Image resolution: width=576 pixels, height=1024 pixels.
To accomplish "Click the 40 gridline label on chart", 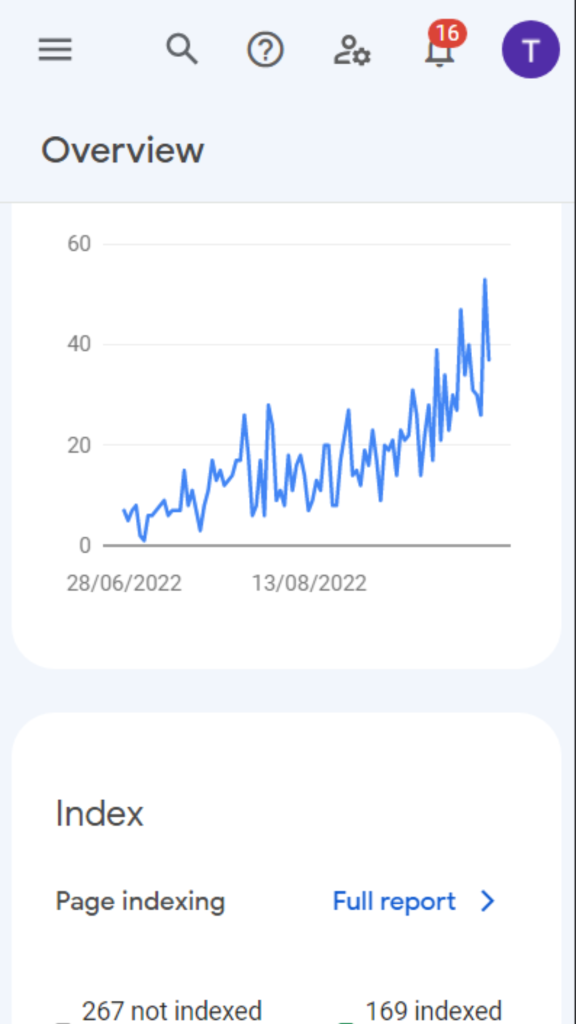I will tap(78, 344).
